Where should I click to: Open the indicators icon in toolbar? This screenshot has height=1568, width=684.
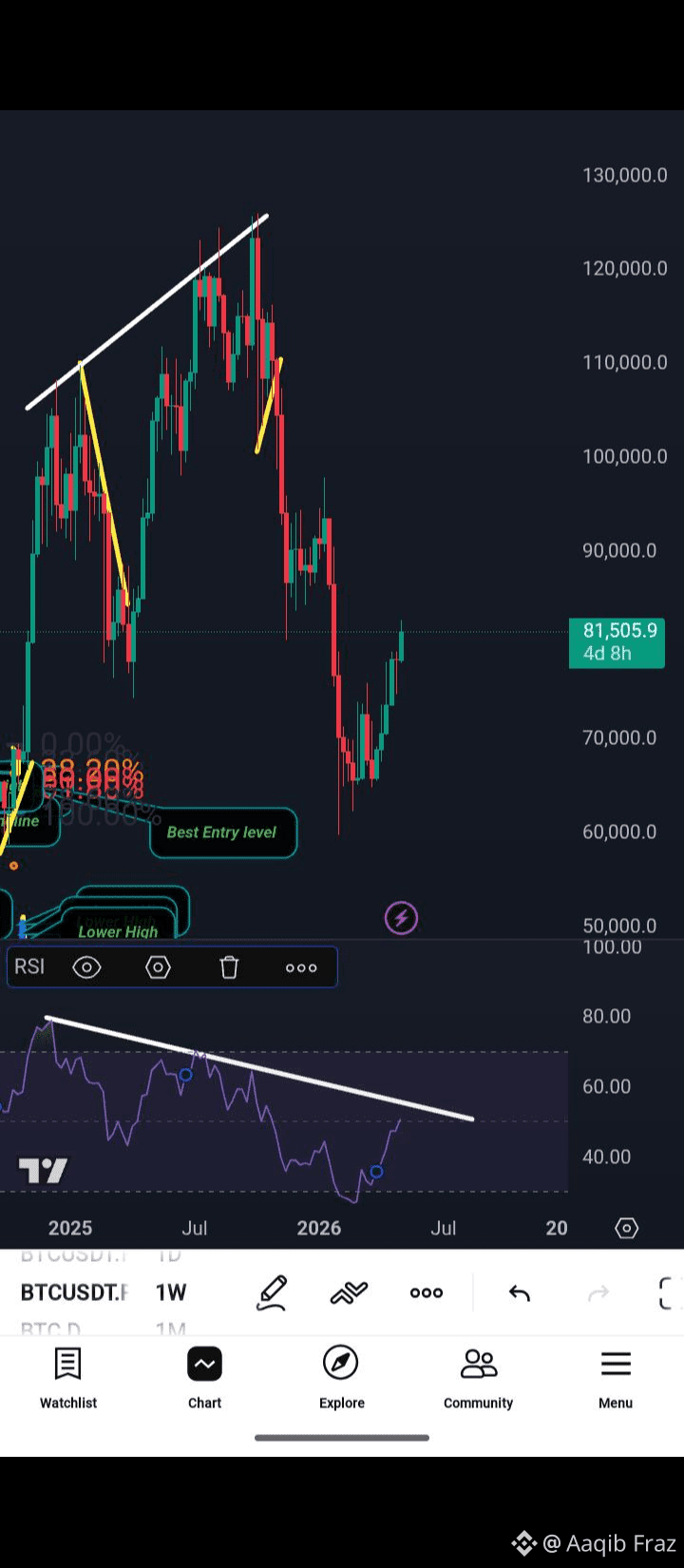click(349, 1292)
